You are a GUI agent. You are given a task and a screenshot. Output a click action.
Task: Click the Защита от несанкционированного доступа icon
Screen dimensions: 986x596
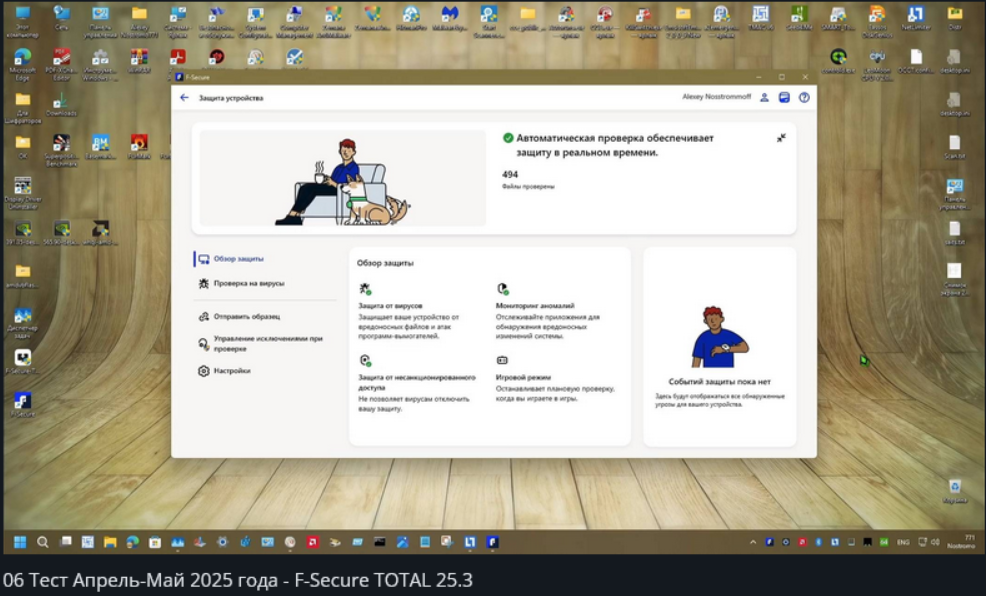coord(365,360)
